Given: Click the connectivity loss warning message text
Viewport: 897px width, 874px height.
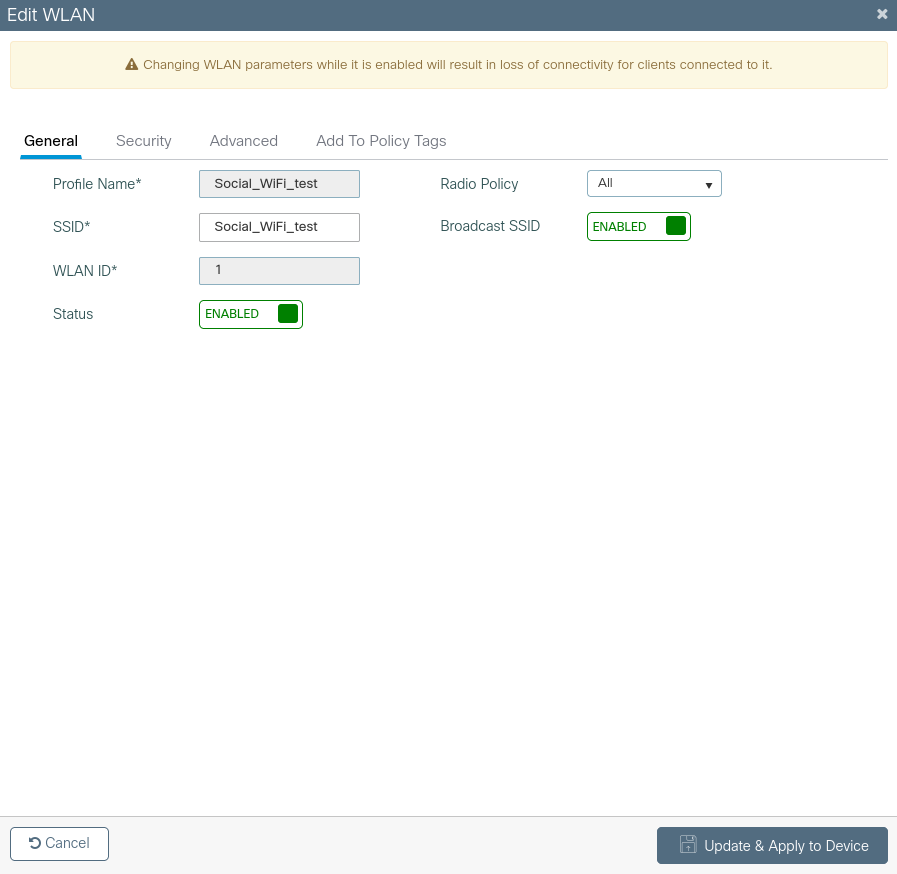Looking at the screenshot, I should click(457, 65).
